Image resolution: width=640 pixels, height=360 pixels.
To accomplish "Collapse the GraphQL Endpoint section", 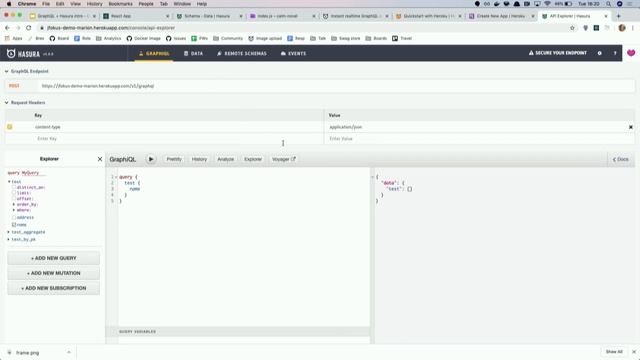I will [x=7, y=71].
